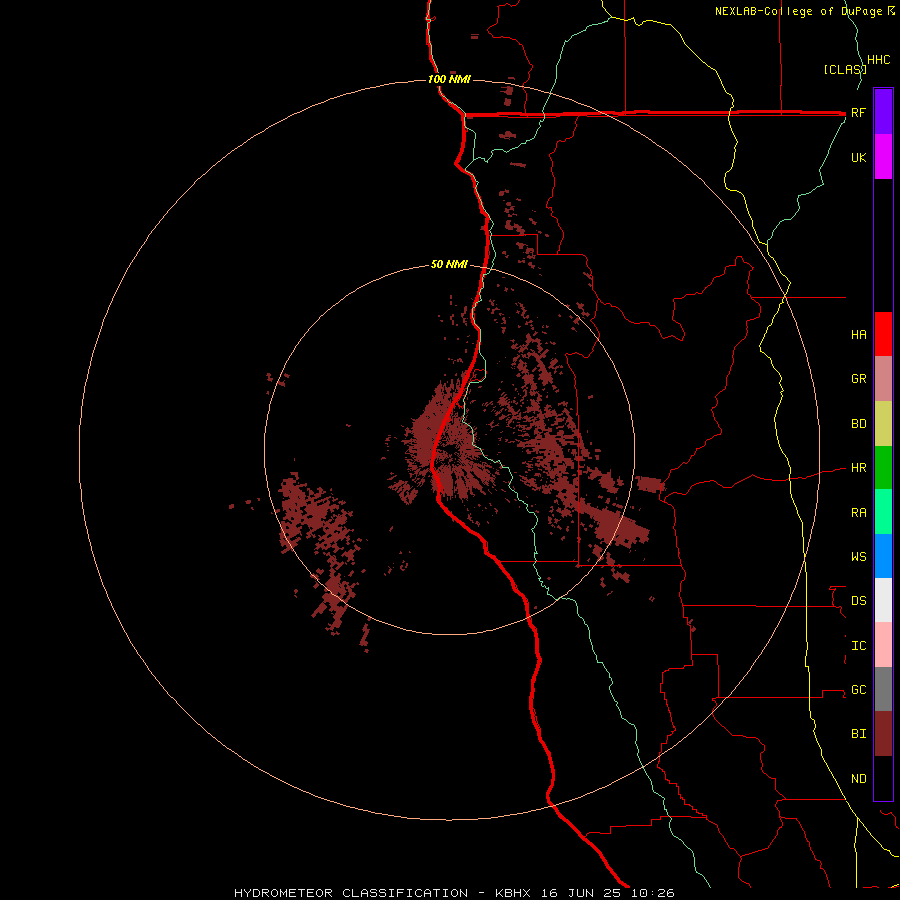Screen dimensions: 900x900
Task: Click the ND legend label
Action: pos(858,779)
